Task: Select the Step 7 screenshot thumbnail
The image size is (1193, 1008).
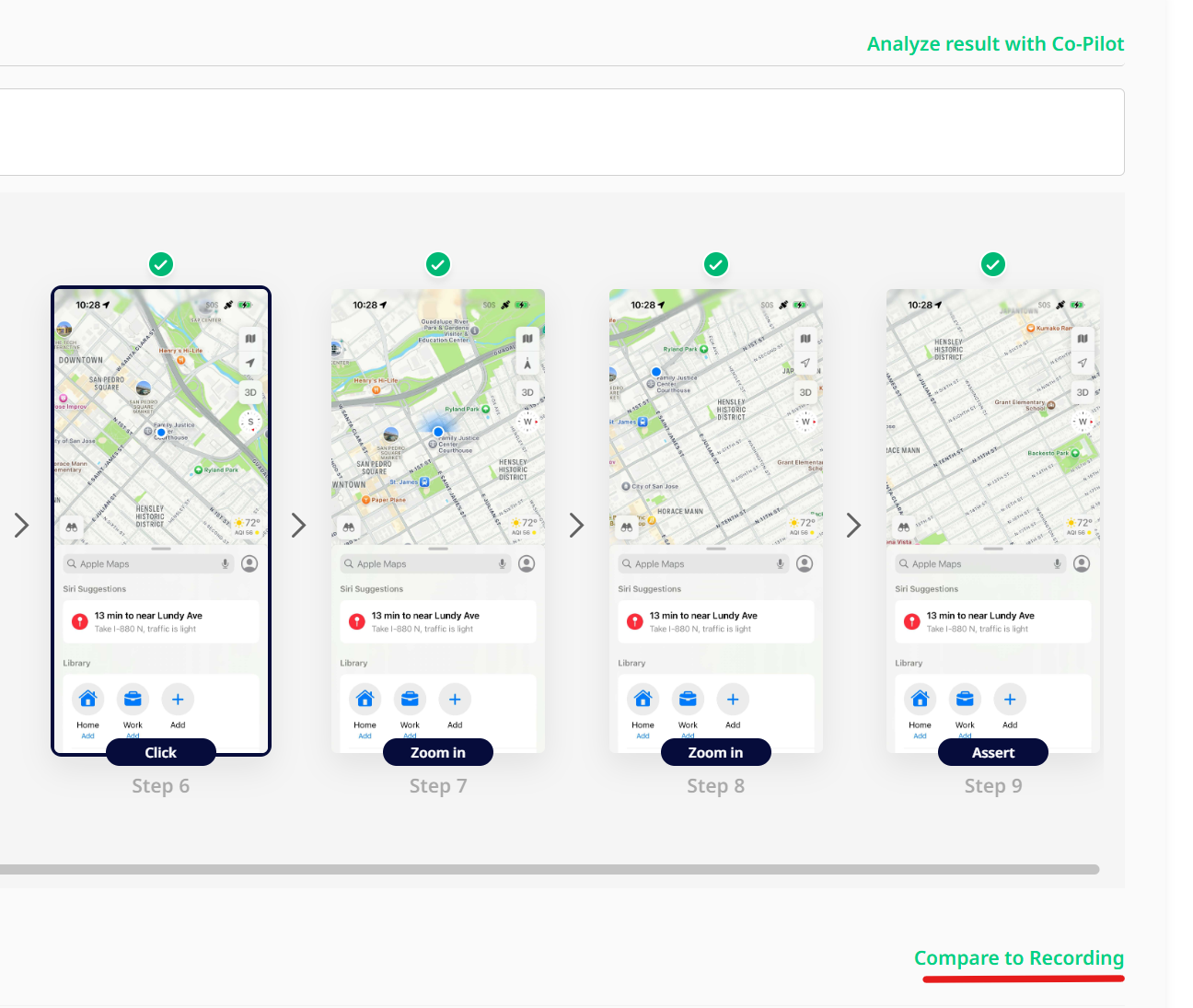Action: (438, 521)
